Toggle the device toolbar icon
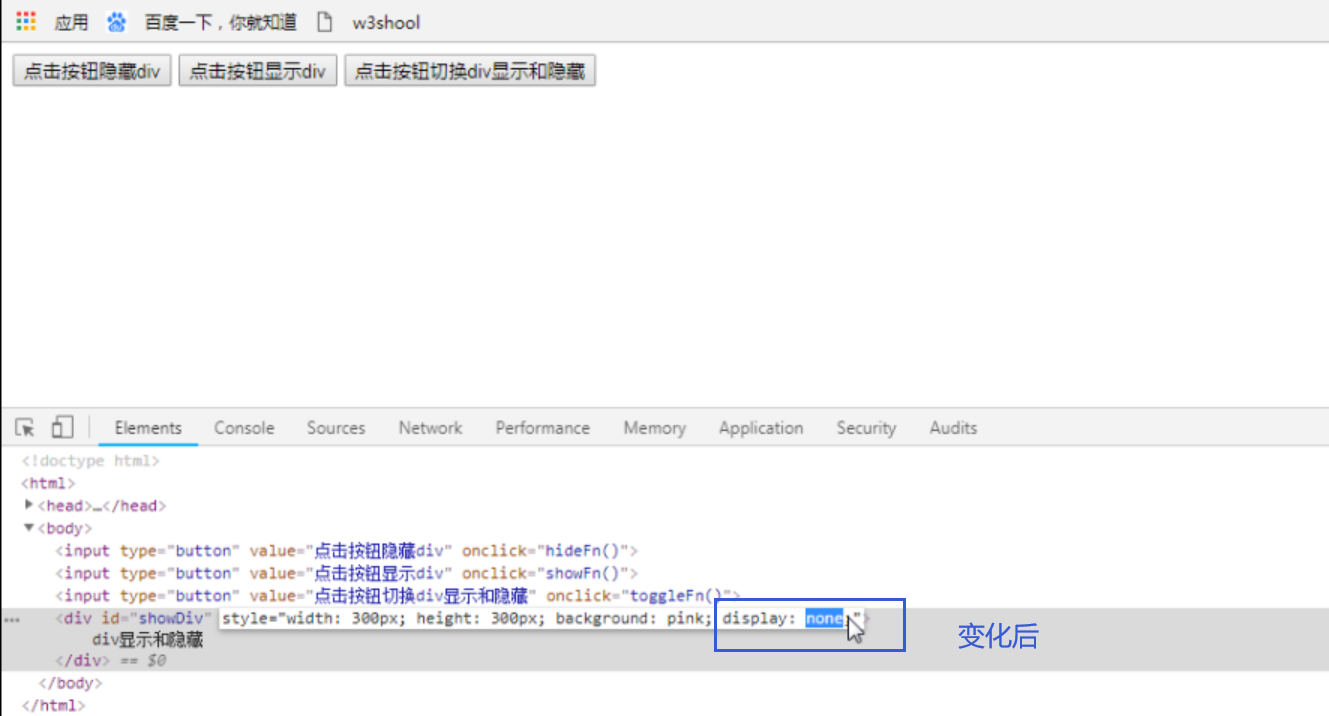Viewport: 1329px width, 716px height. (x=62, y=428)
